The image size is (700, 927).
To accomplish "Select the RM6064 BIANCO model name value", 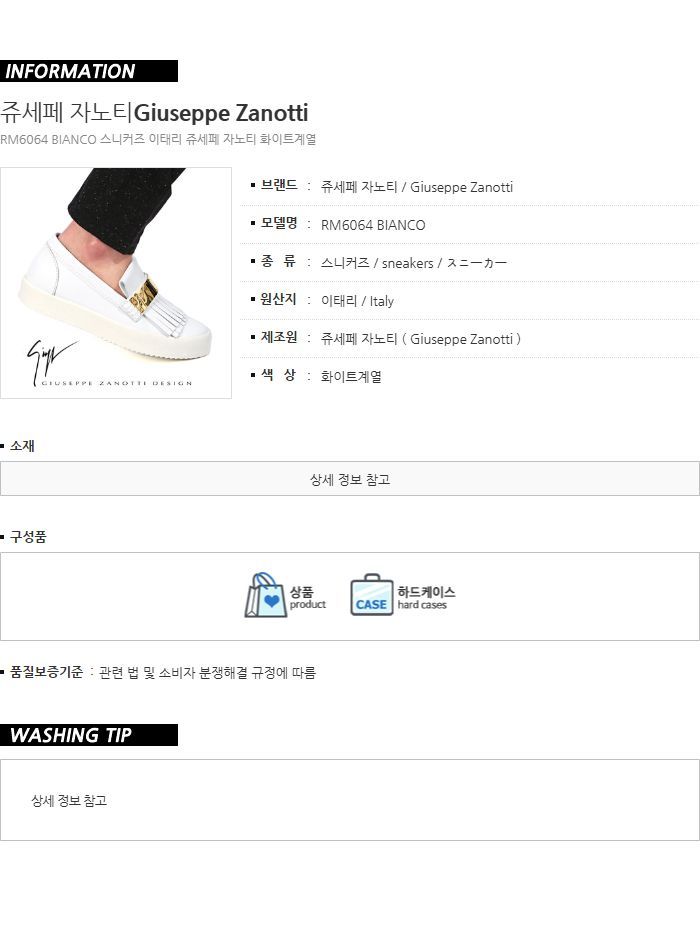I will 373,225.
